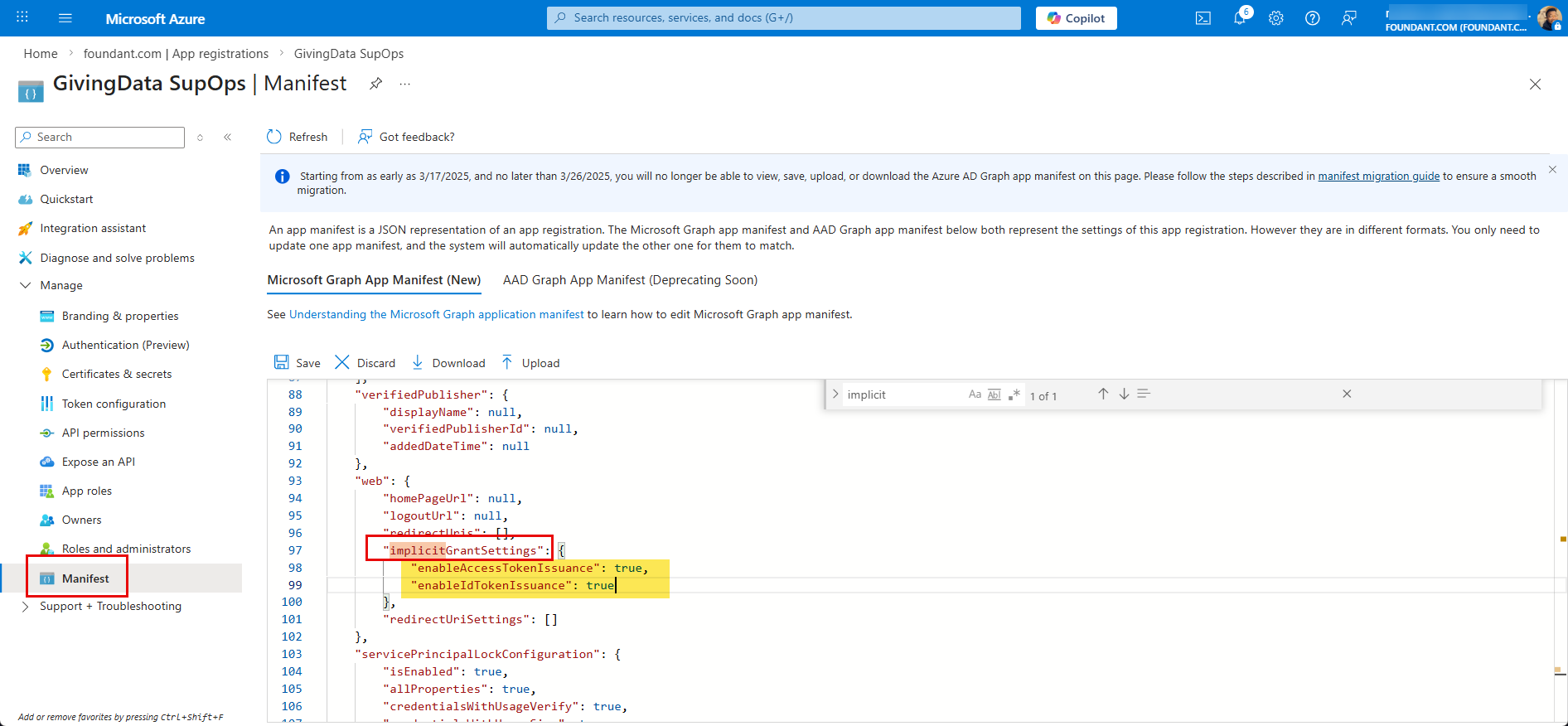Collapse the Manage section
1568x726 pixels.
(25, 285)
